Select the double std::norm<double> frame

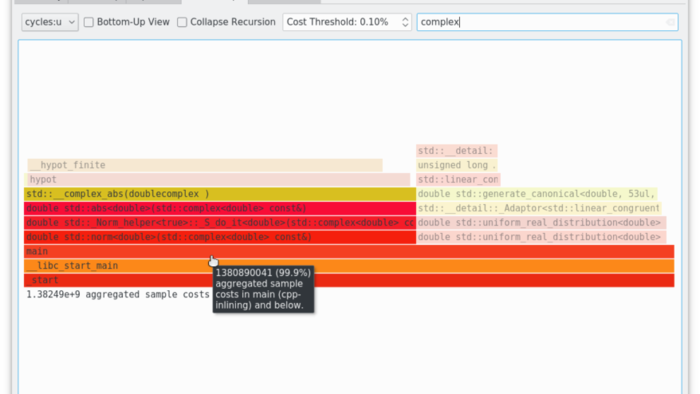(220, 236)
